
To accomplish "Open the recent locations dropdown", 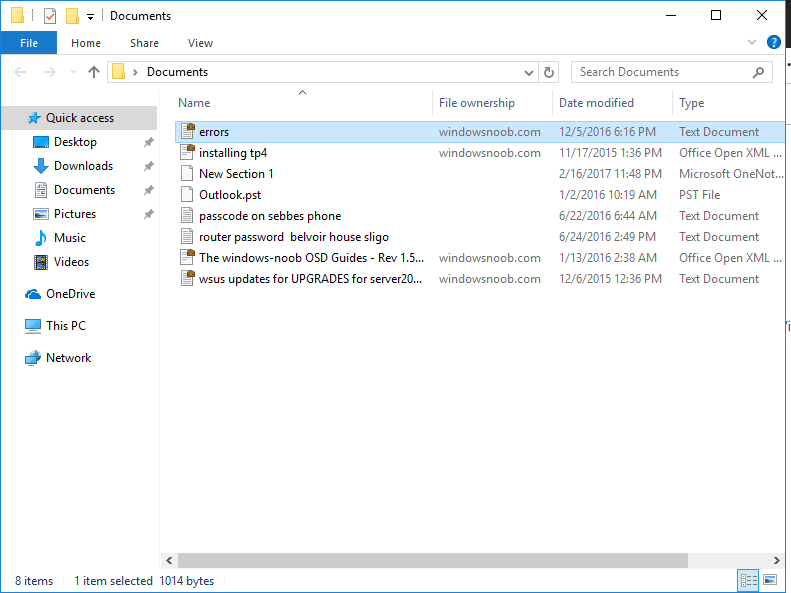I will pos(74,72).
